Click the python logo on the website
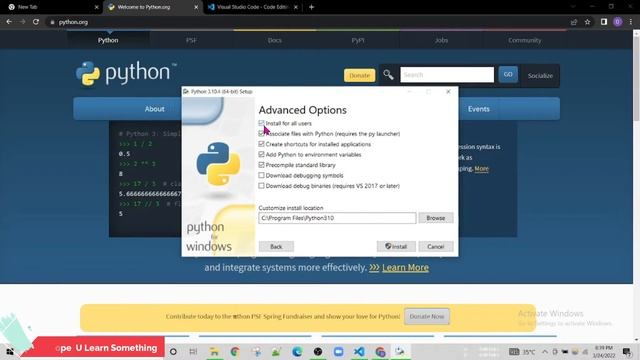The image size is (640, 360). 126,73
